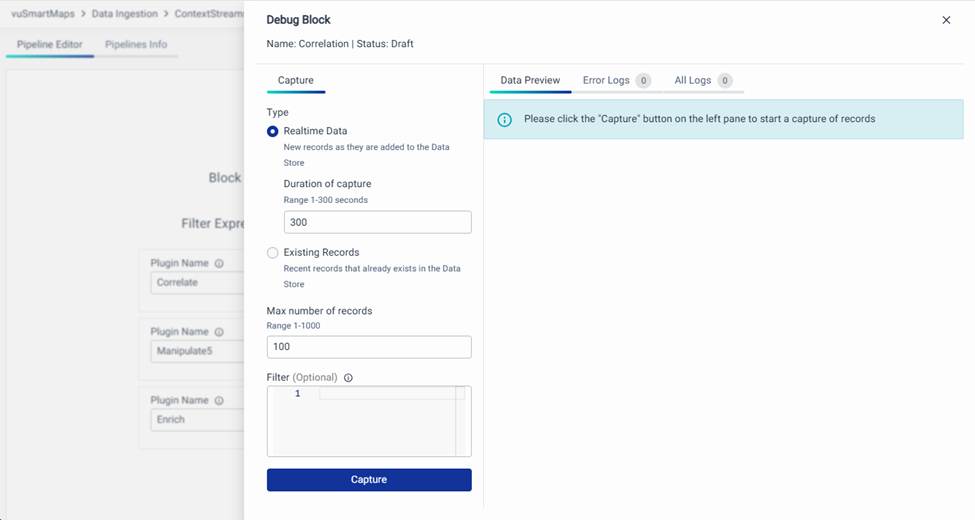Open the Capture tab

click(x=296, y=80)
